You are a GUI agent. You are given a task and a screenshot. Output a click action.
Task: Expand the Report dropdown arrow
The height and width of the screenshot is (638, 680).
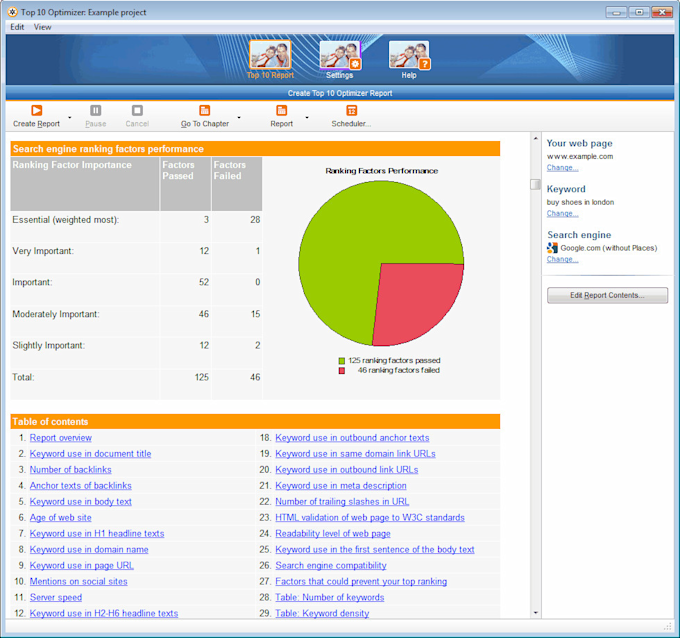(307, 118)
